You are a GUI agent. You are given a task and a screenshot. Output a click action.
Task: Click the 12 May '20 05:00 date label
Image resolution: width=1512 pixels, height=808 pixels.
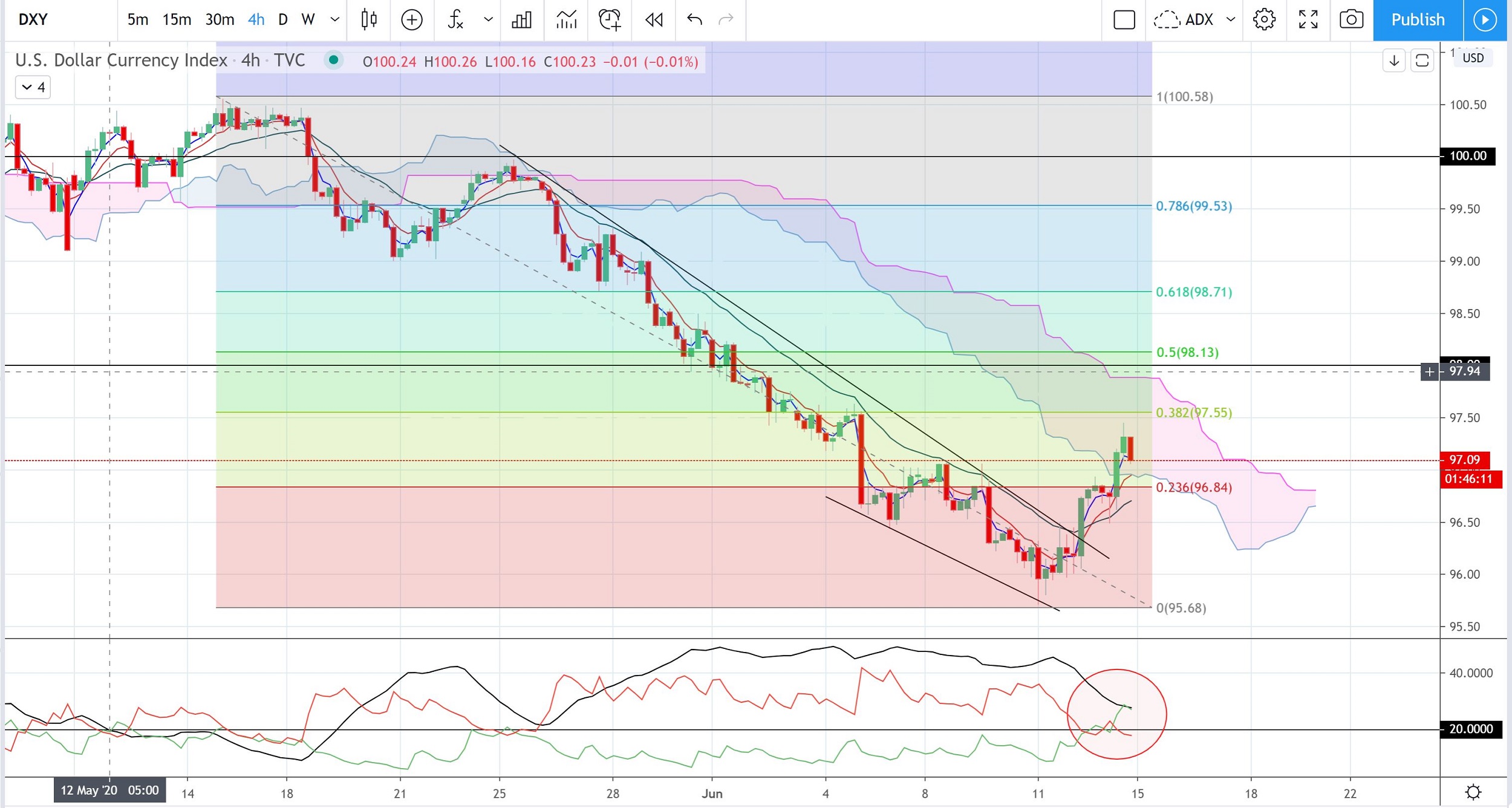(x=109, y=790)
